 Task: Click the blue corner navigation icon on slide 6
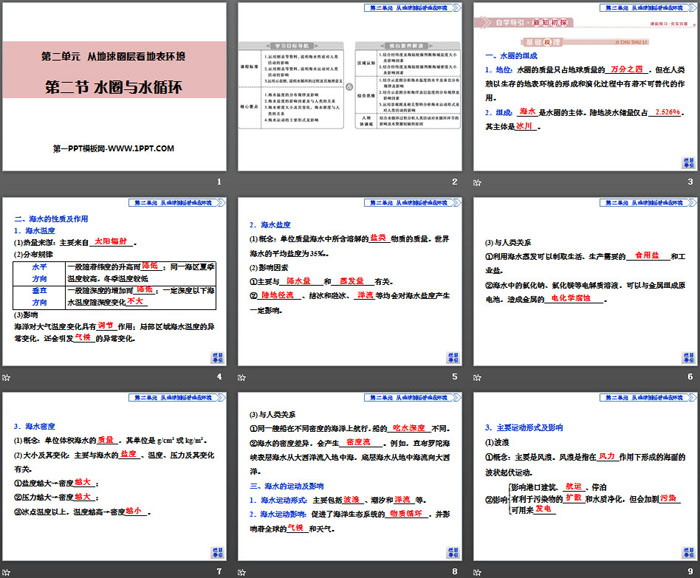pyautogui.click(x=688, y=358)
